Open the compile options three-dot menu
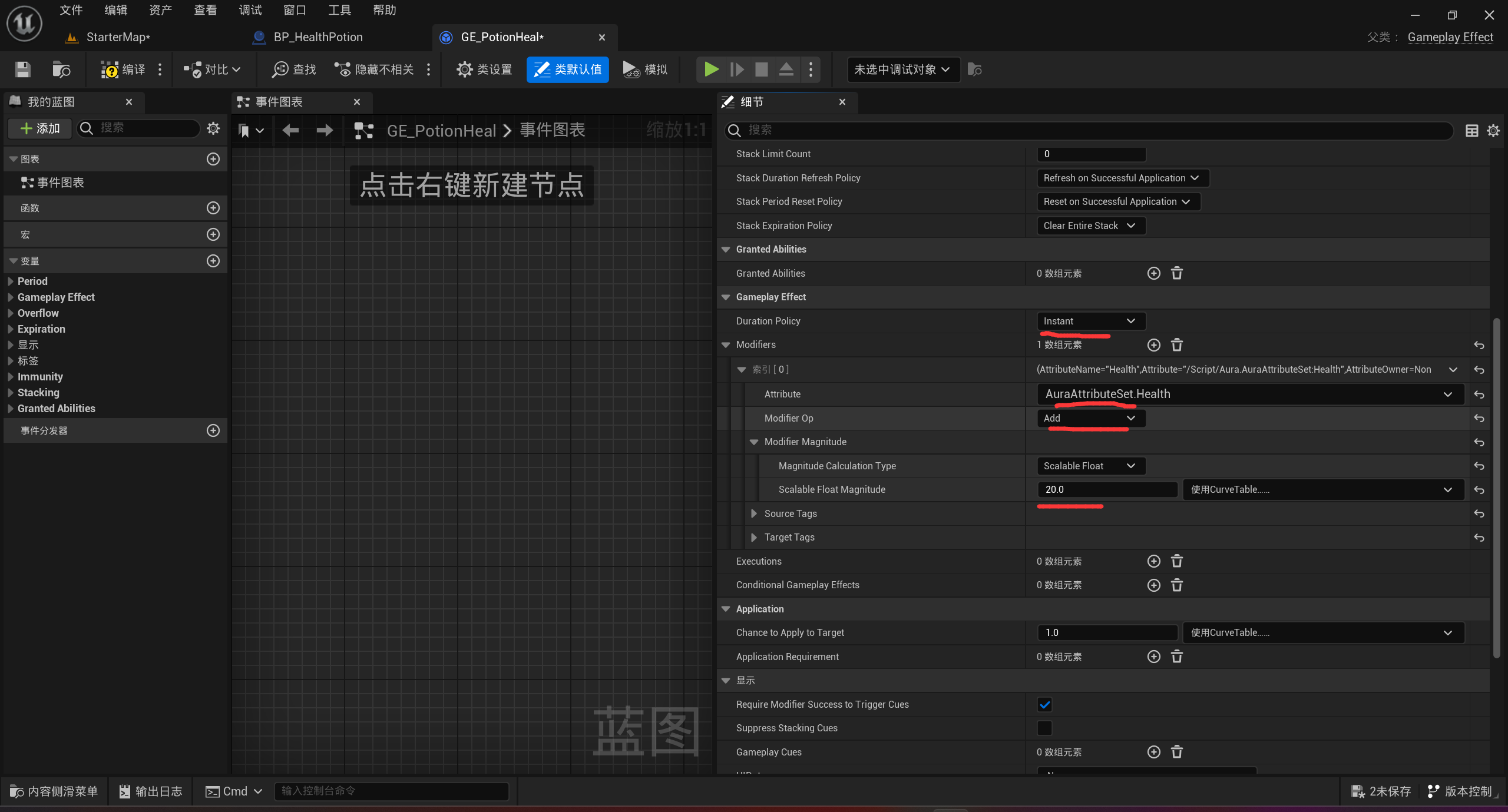Screen dimensions: 1508x812 [160, 69]
